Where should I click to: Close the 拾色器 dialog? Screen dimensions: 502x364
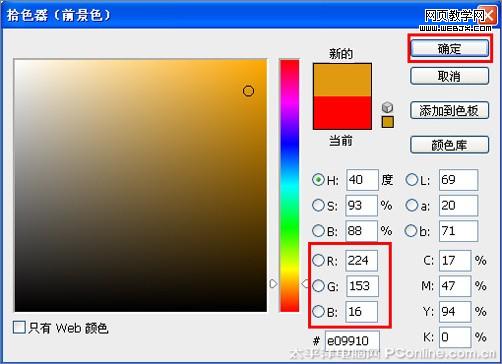click(489, 15)
